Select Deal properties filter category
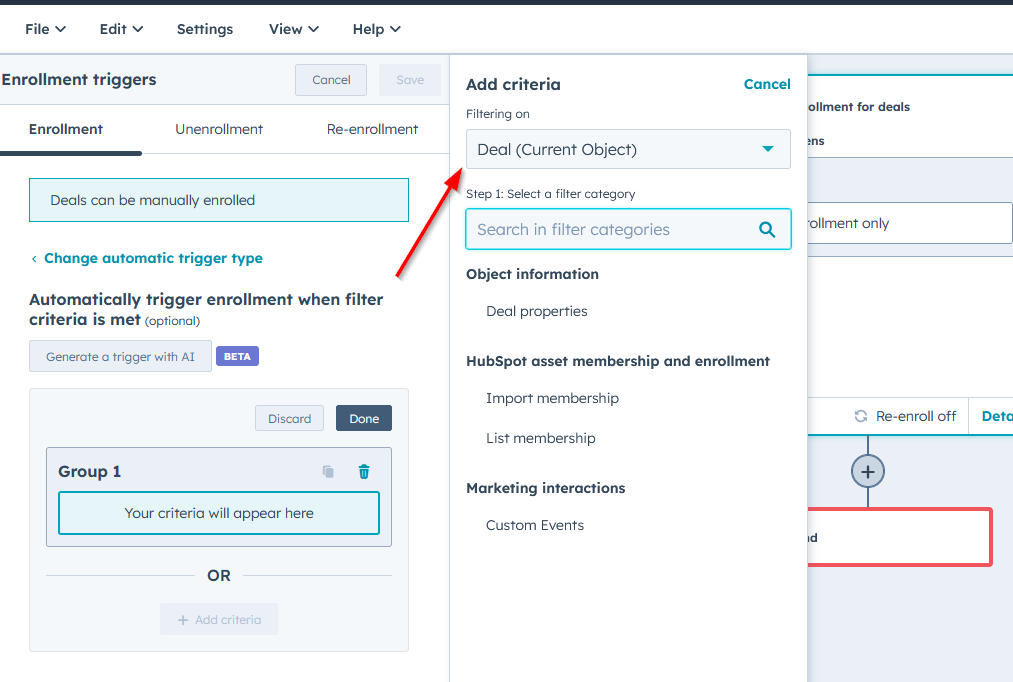 537,311
